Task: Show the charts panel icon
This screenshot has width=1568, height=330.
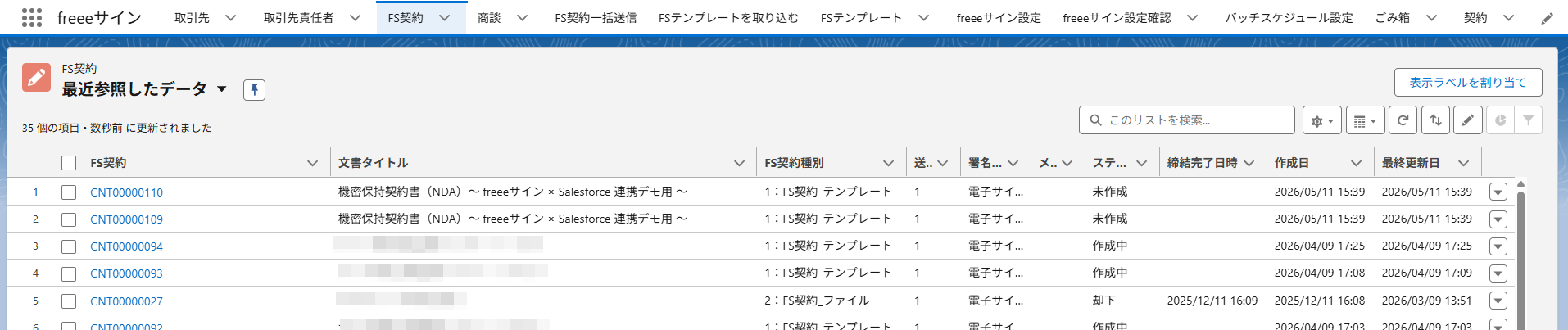Action: [1500, 120]
